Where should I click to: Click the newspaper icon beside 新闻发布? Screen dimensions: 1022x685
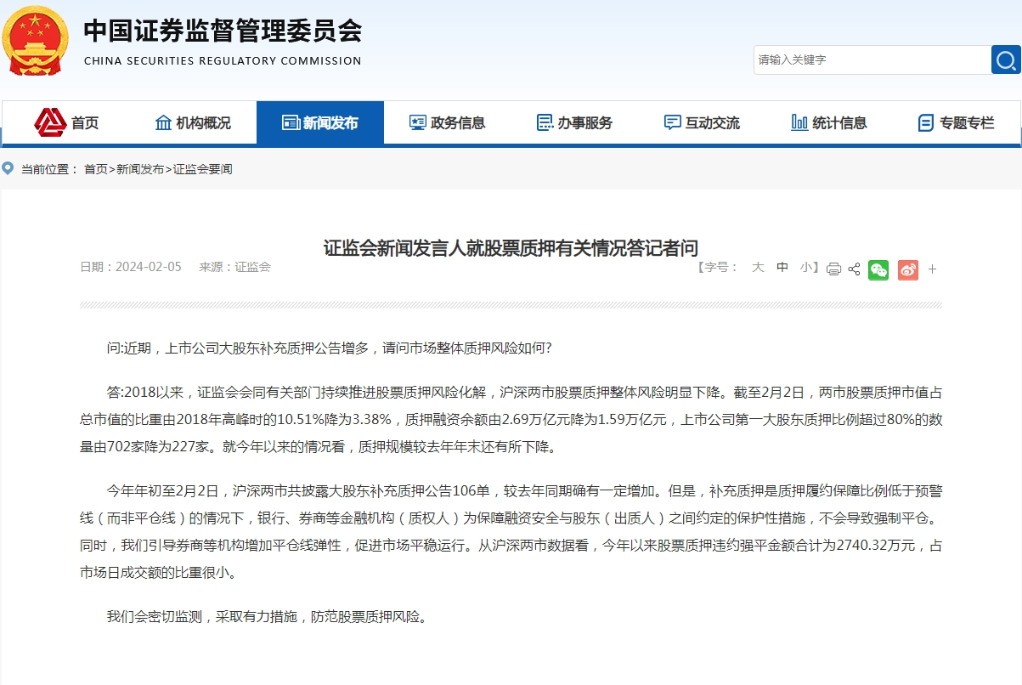[291, 123]
